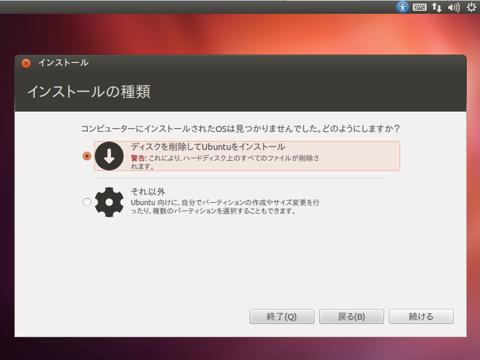Click the ディスクを削除してUbuntuをインストール option title
This screenshot has width=480, height=360.
(x=208, y=147)
